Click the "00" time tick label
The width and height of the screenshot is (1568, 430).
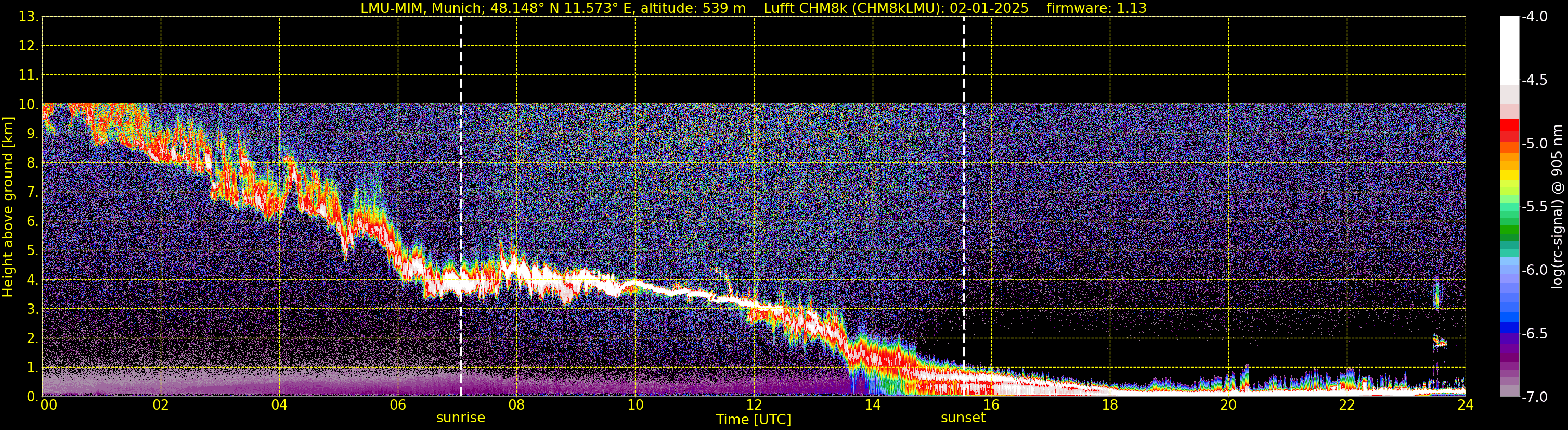48,405
